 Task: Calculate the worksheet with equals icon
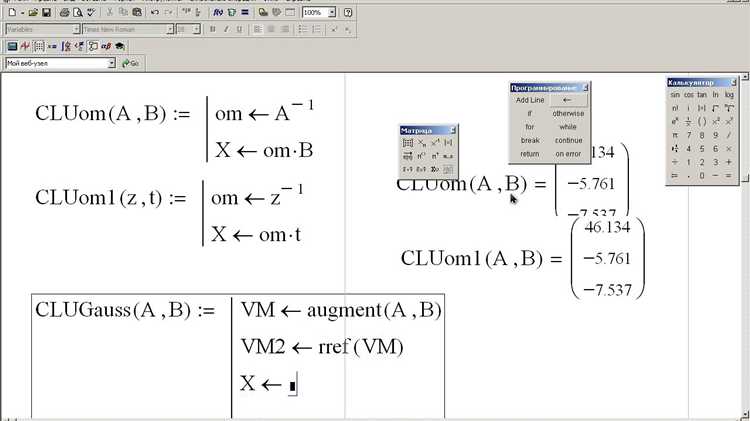[x=245, y=12]
